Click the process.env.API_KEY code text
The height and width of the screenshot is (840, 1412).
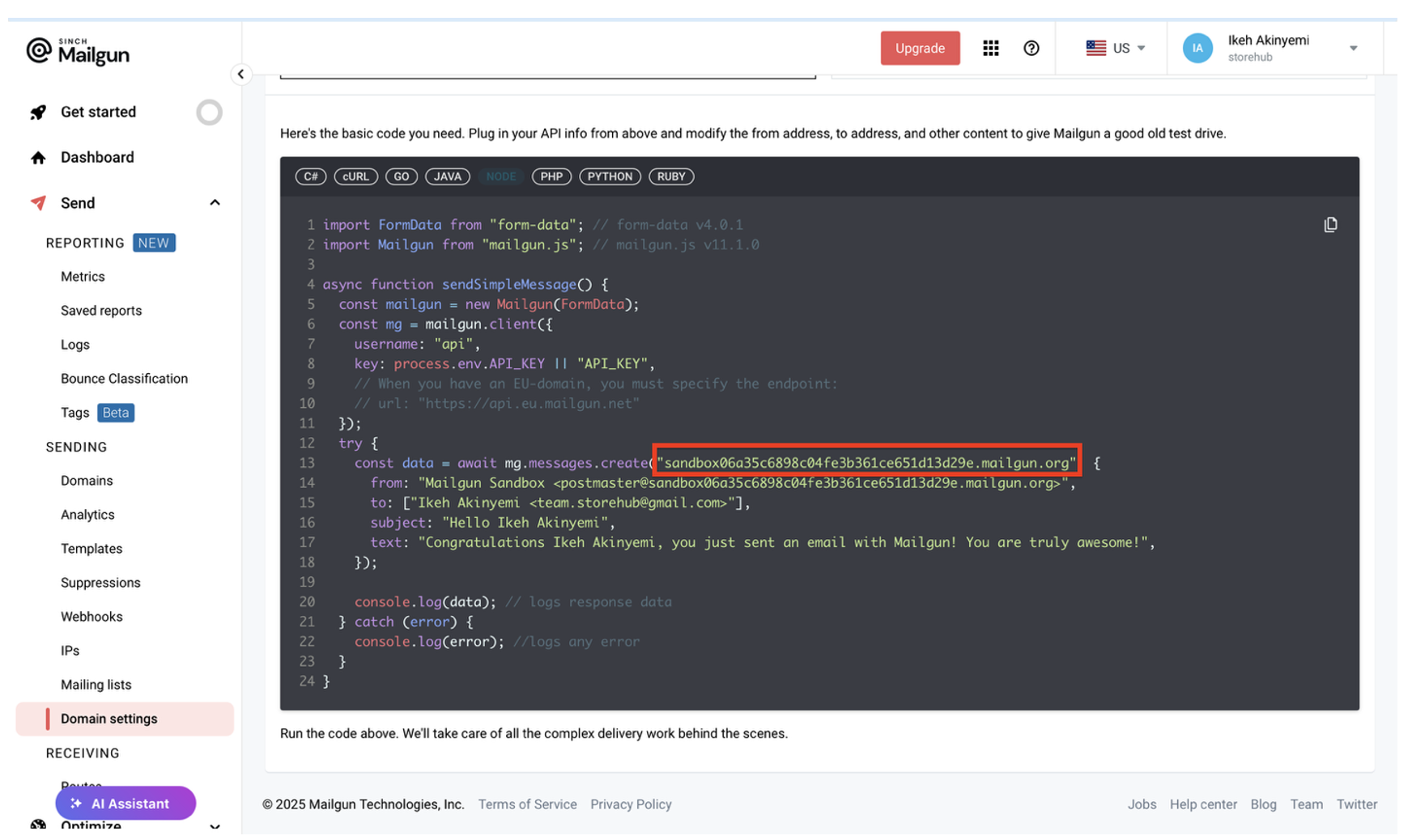[x=469, y=364]
